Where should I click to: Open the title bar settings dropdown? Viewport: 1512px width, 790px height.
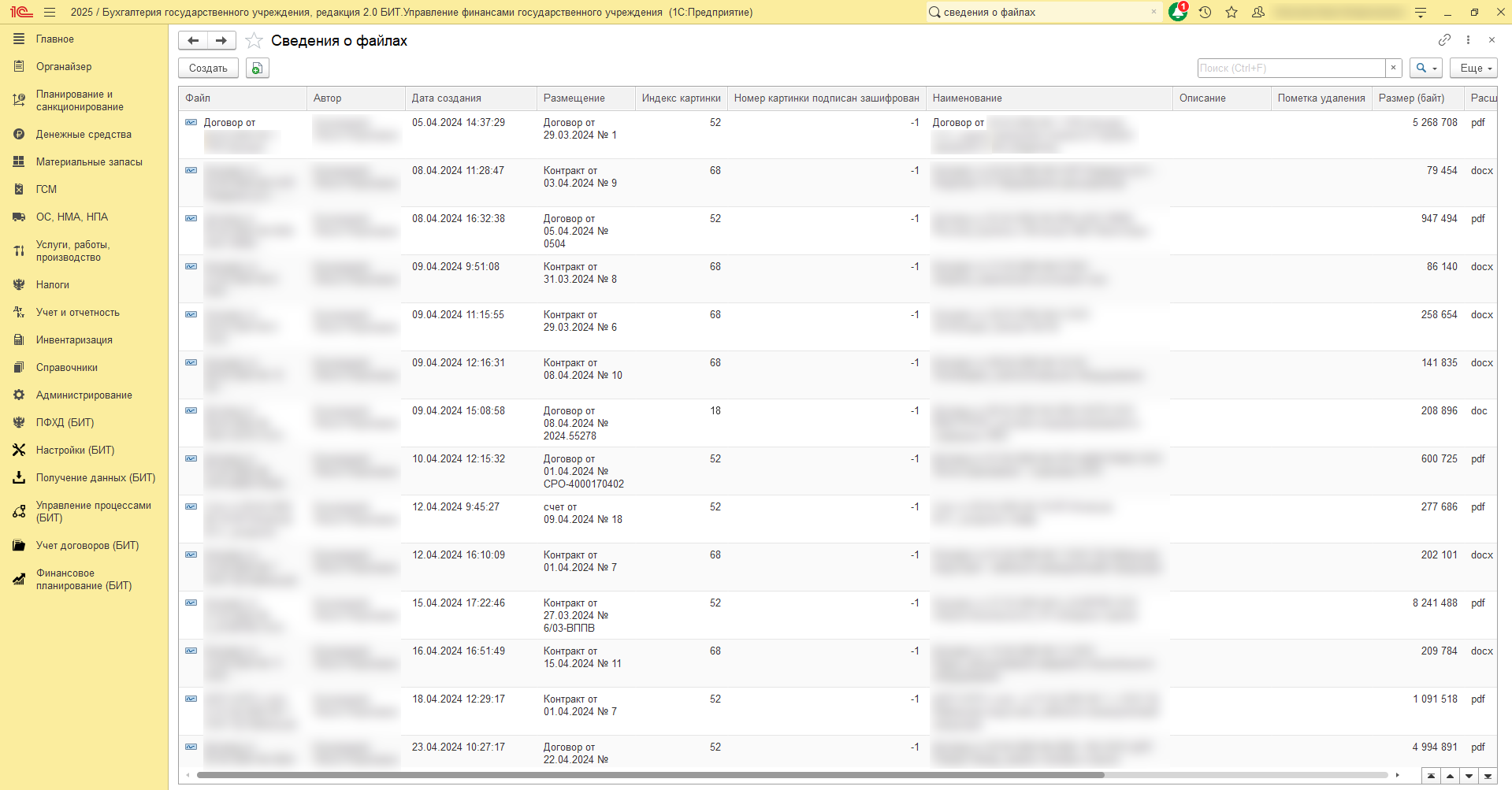(1420, 13)
